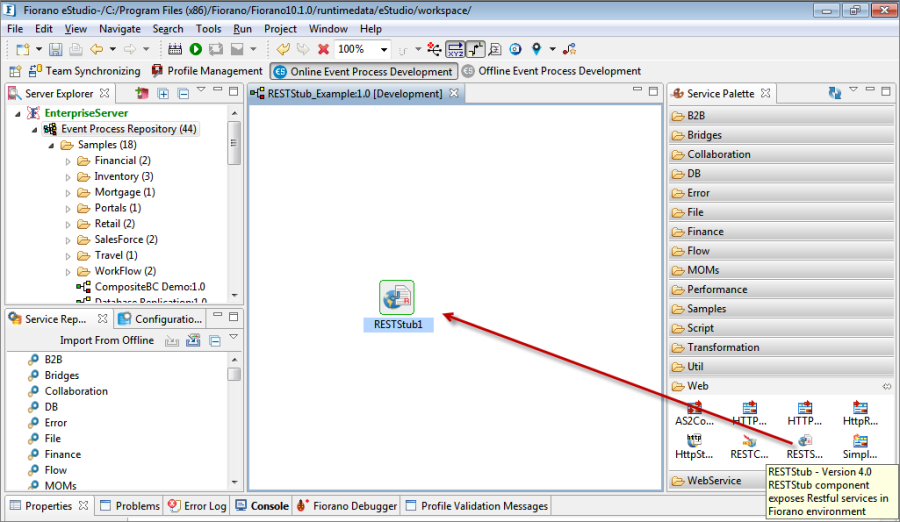This screenshot has width=900, height=522.
Task: Open the zoom 100% dropdown
Action: coord(384,49)
